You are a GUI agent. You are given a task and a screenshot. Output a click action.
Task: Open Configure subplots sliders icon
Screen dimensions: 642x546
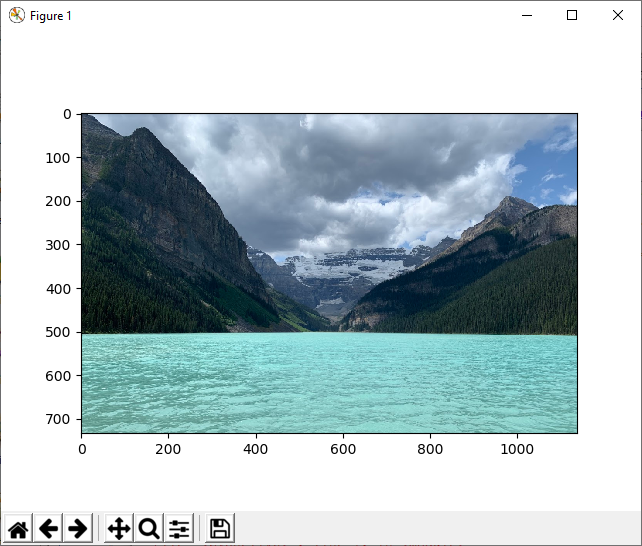coord(179,528)
